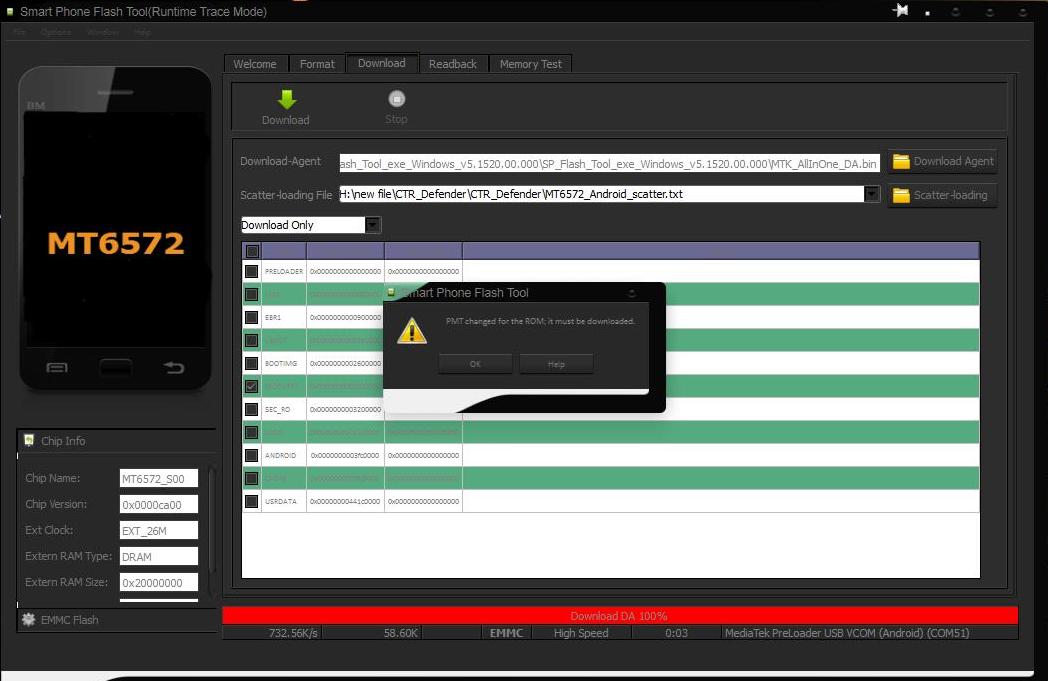
Task: Enable the USRDATA partition checkbox
Action: click(x=252, y=501)
